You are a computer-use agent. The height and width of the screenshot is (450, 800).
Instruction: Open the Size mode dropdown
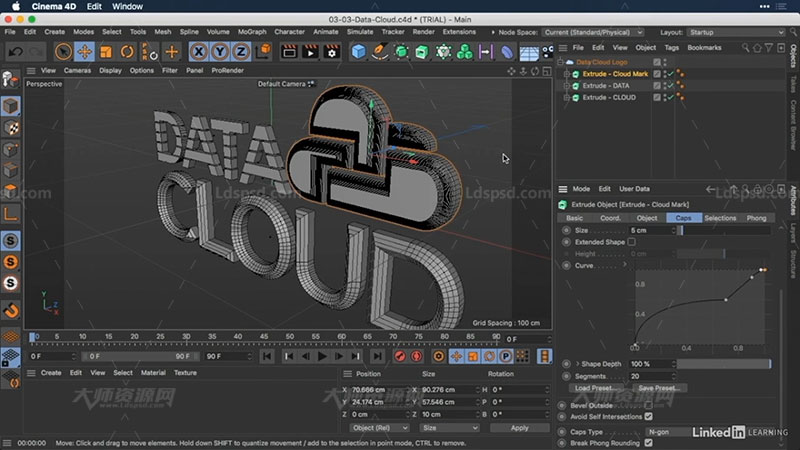(449, 428)
